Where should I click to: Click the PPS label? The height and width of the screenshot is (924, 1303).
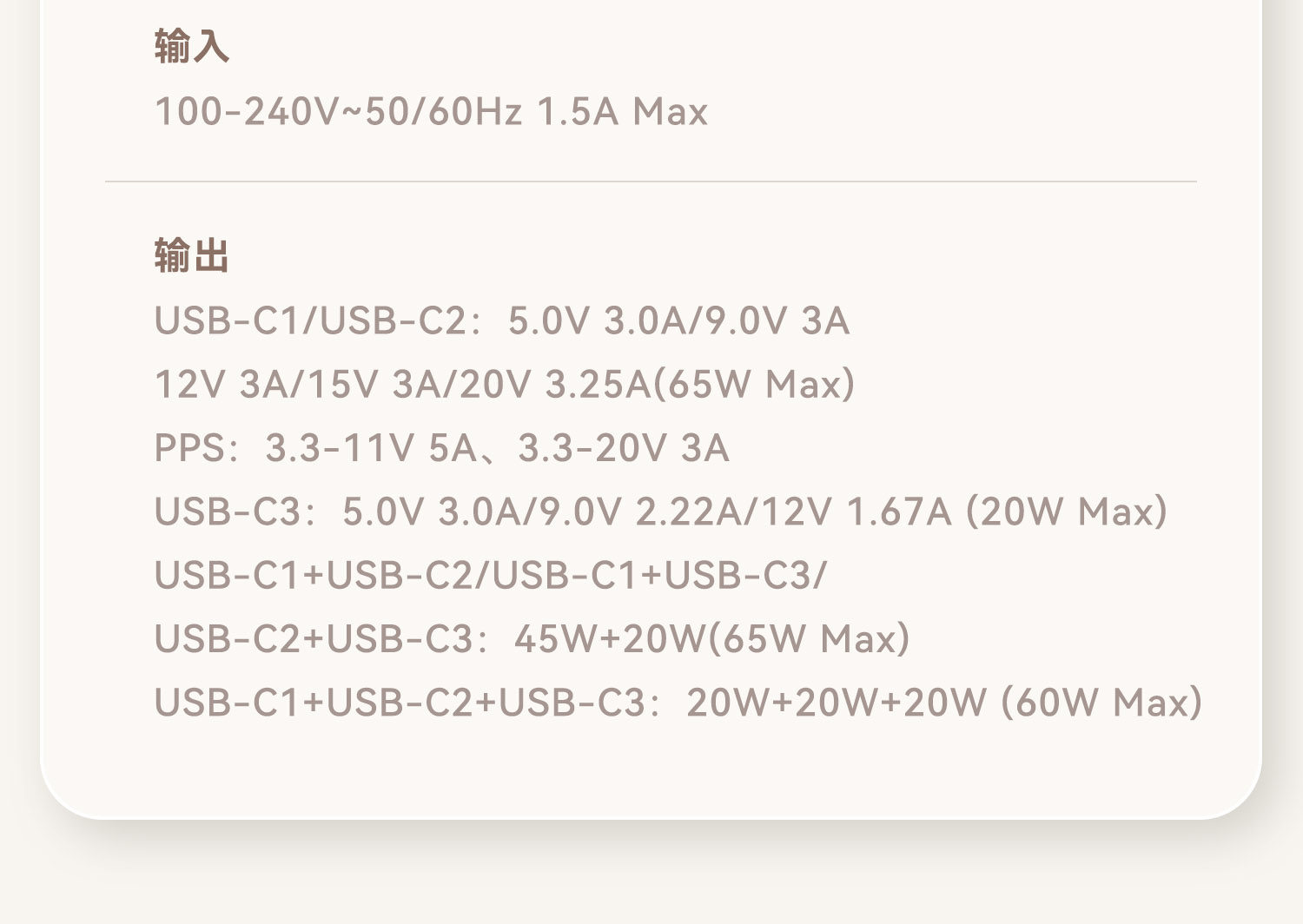coord(190,448)
